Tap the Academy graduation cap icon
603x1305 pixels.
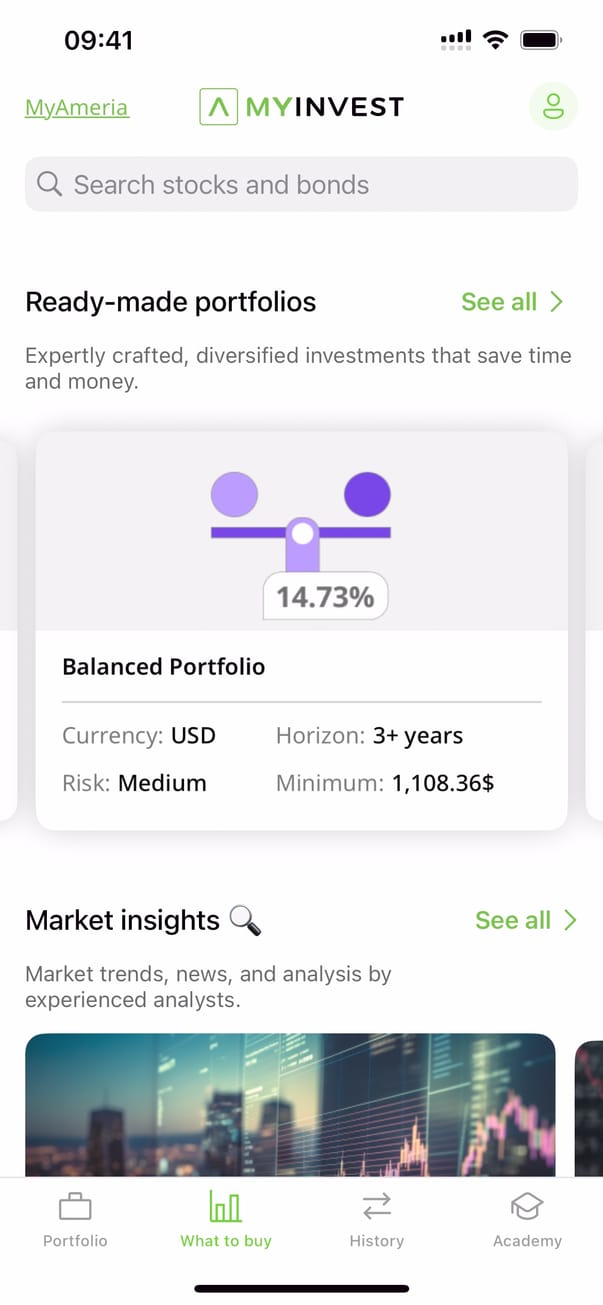tap(527, 1207)
